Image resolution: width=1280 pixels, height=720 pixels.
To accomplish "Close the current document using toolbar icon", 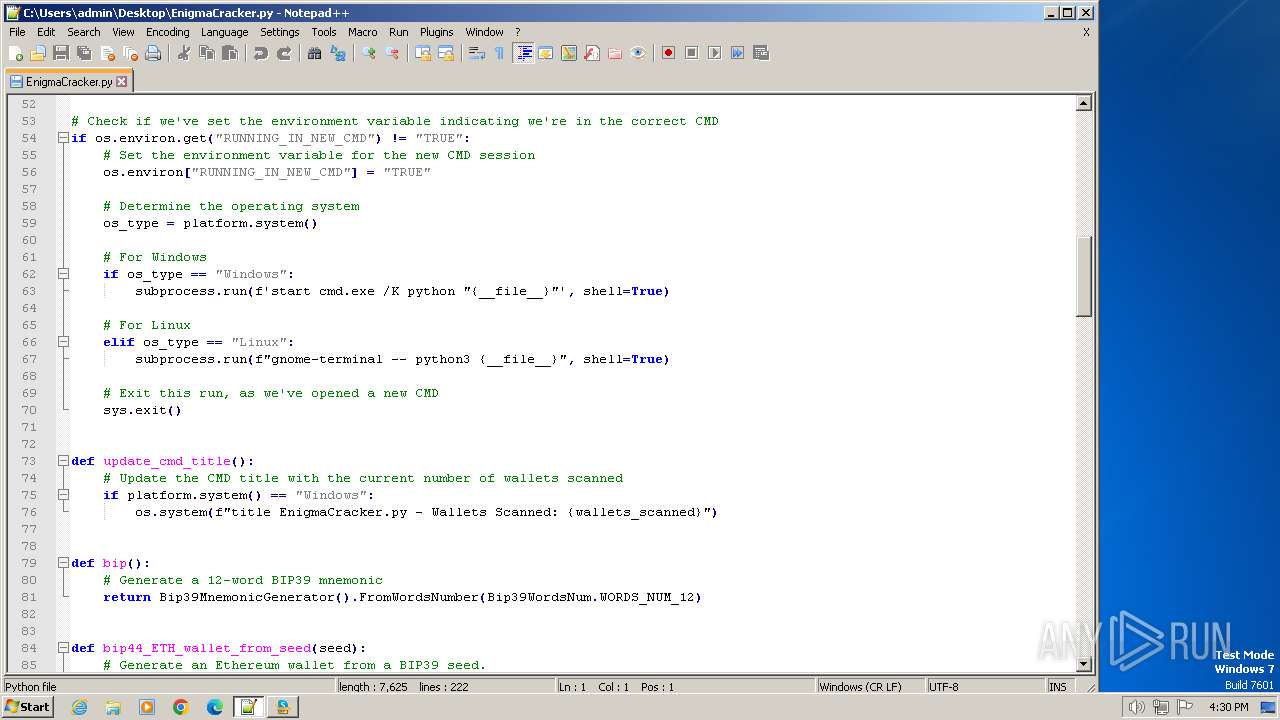I will [x=107, y=53].
